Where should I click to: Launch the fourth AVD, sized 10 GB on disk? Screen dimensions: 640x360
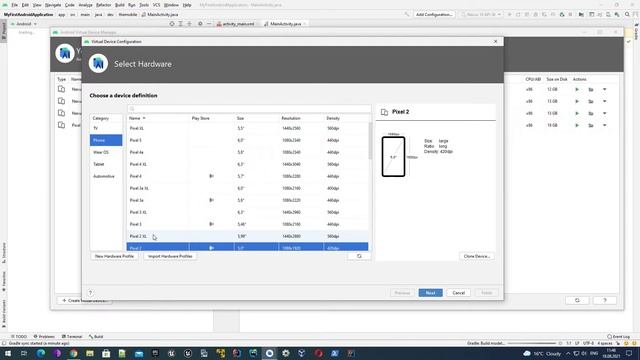pyautogui.click(x=577, y=125)
